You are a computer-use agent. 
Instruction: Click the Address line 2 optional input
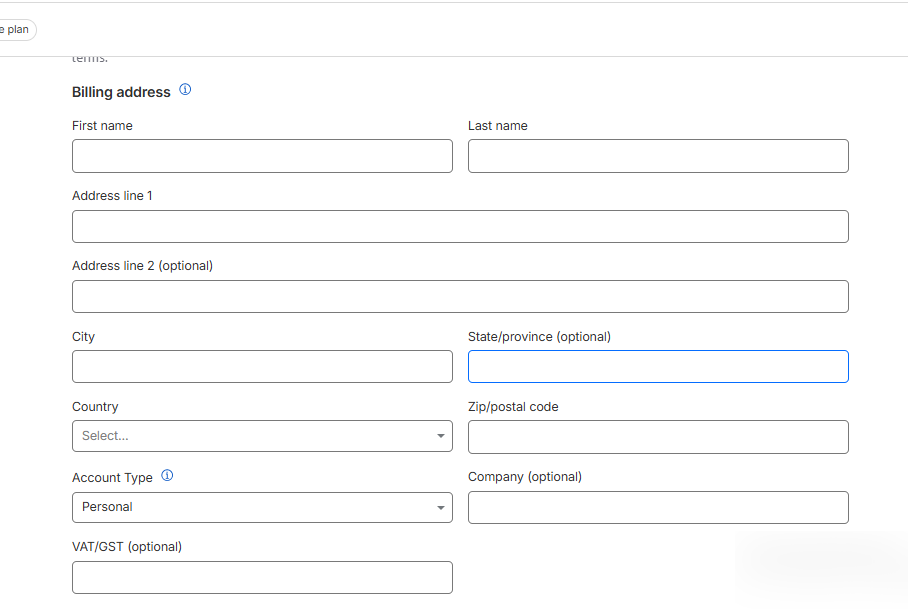pos(460,296)
